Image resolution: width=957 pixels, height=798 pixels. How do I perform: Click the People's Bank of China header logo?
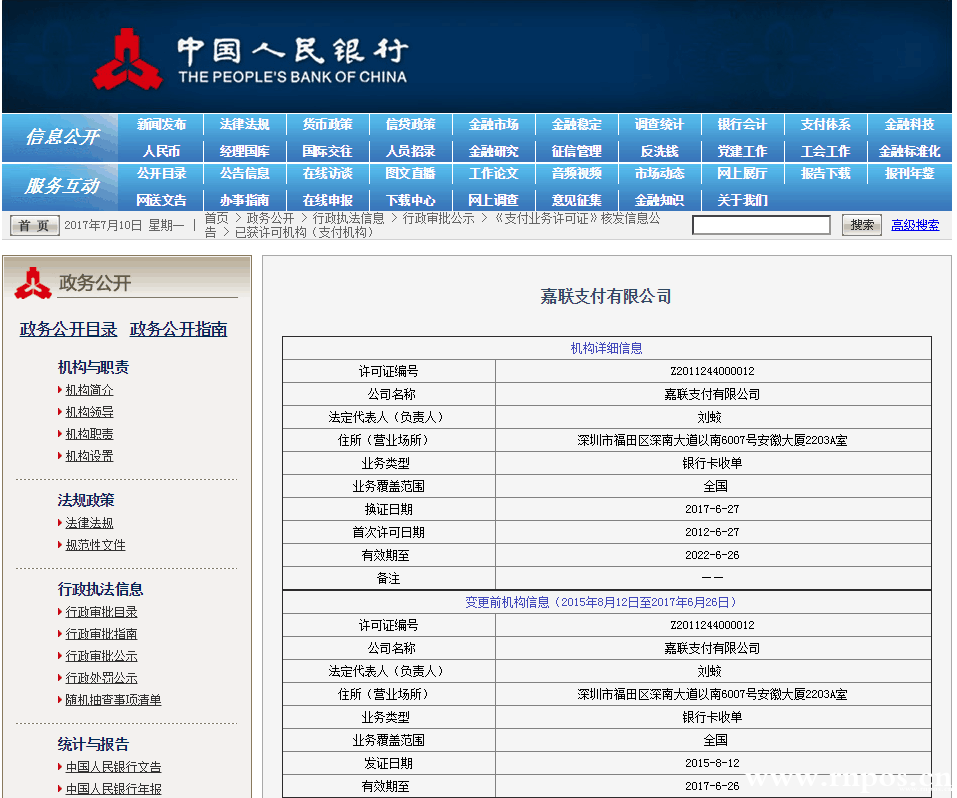(250, 60)
